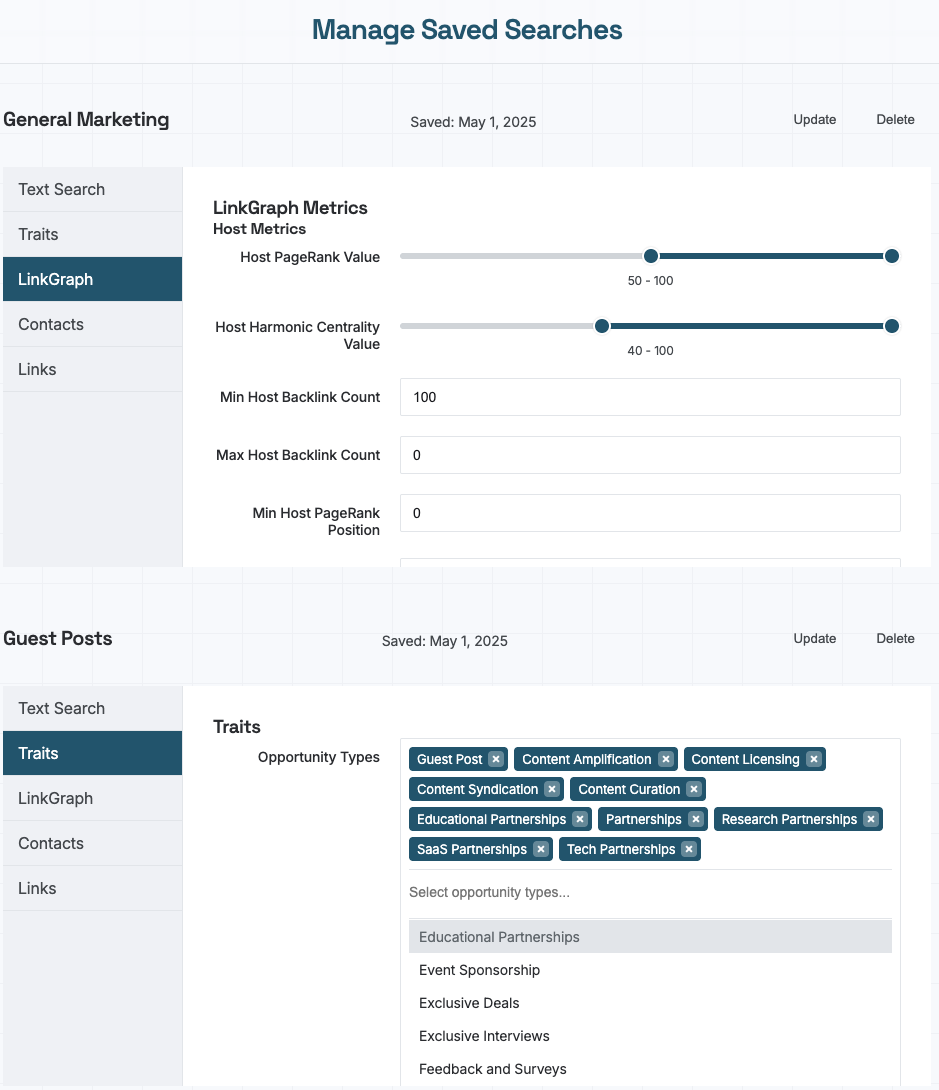Remove the SaaS Partnerships tag

541,849
